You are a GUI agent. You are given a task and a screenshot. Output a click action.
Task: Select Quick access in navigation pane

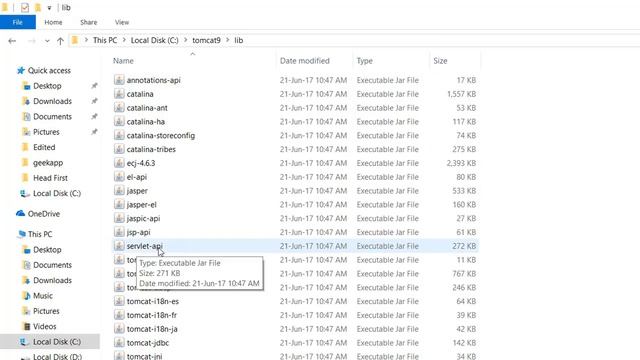tap(49, 71)
